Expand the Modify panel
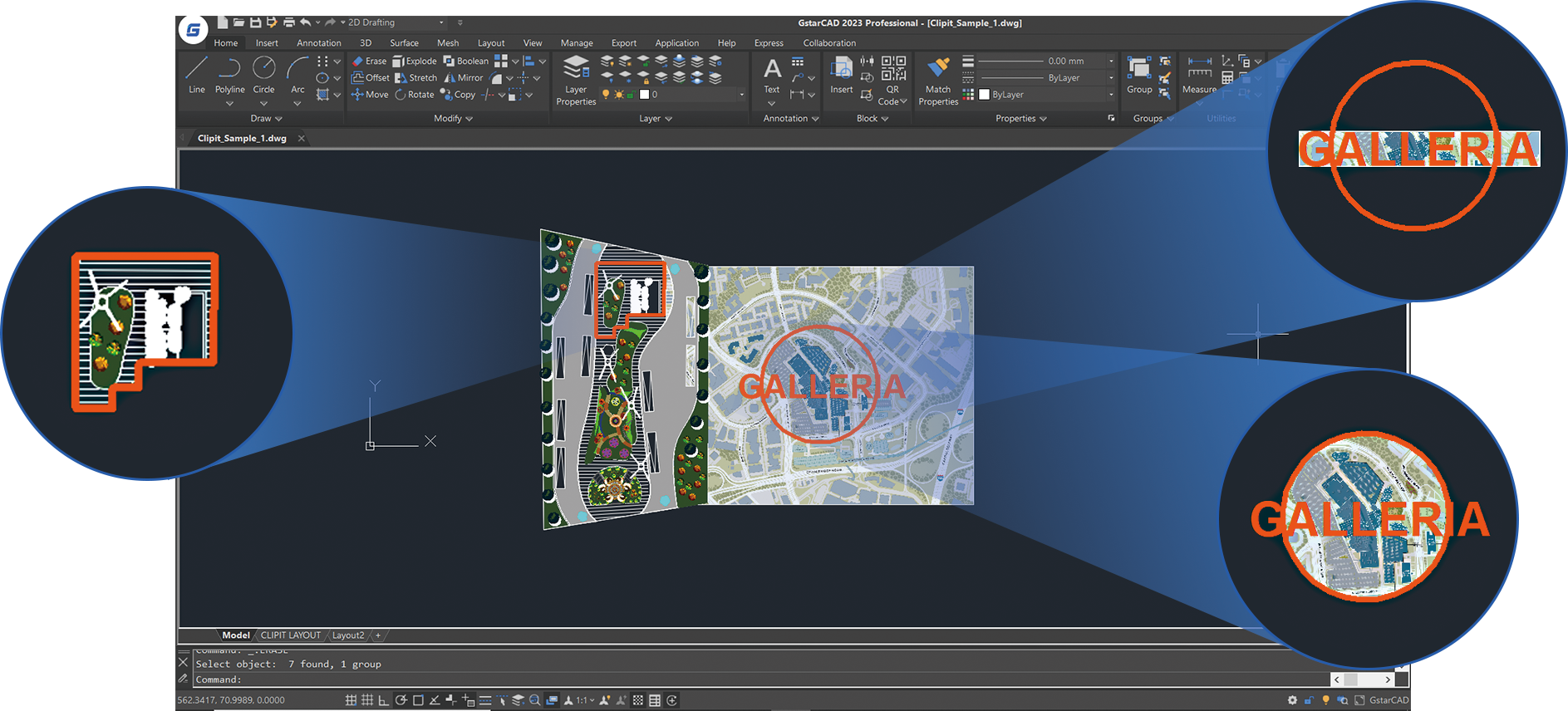 454,119
